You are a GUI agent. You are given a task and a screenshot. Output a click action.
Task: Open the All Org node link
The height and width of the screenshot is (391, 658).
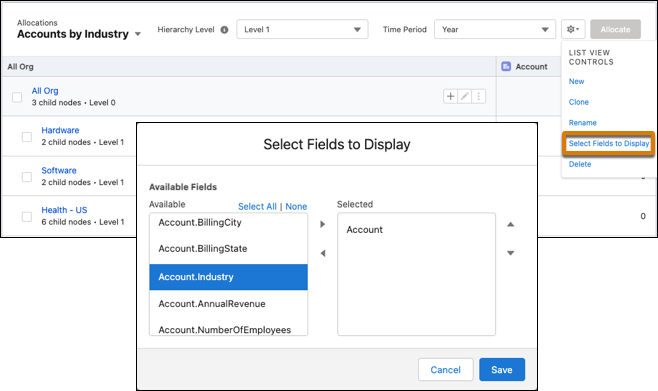(45, 91)
